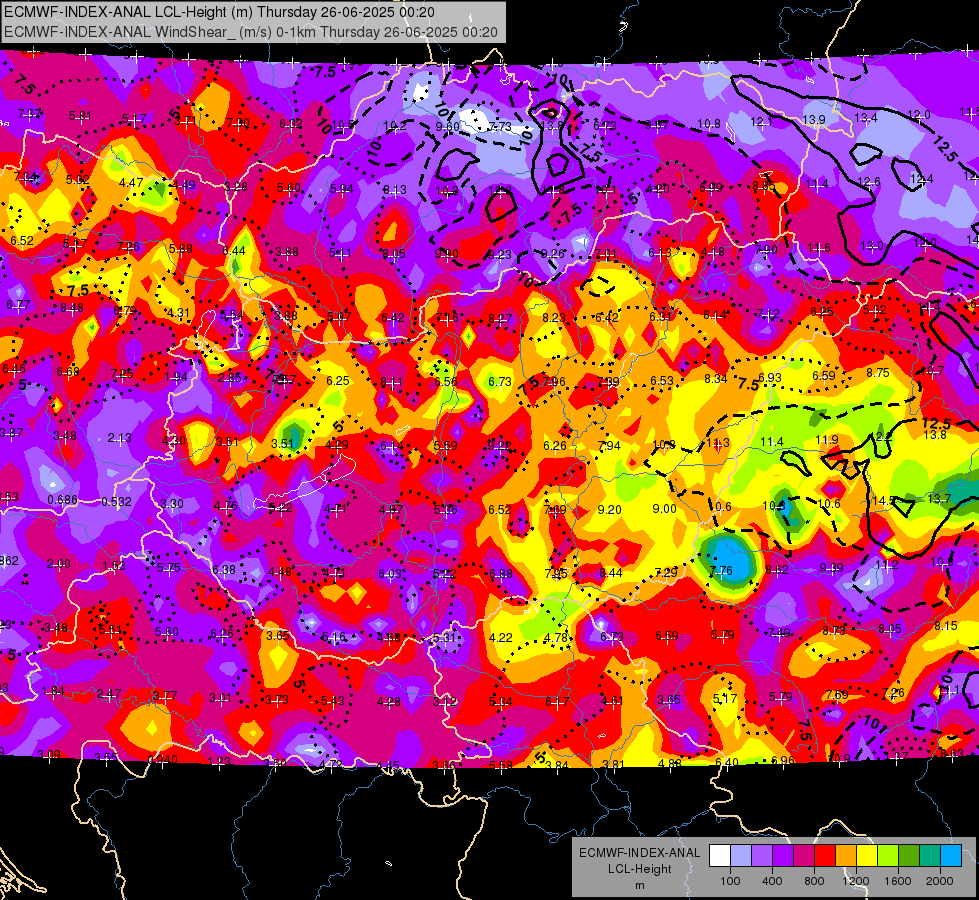Click the WindShear_ (m/s) 0-1km title line
The image size is (979, 900).
point(250,32)
